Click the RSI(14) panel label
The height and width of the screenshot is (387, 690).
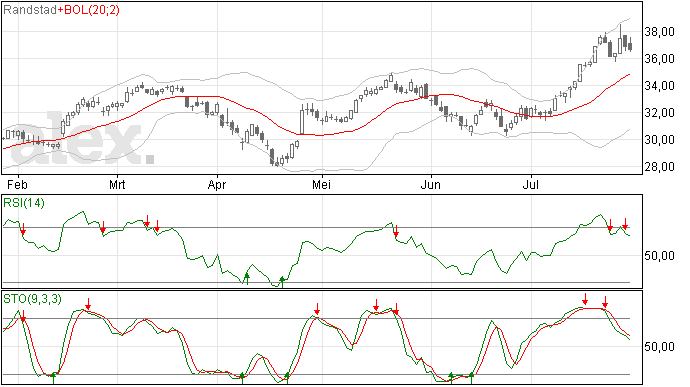24,203
